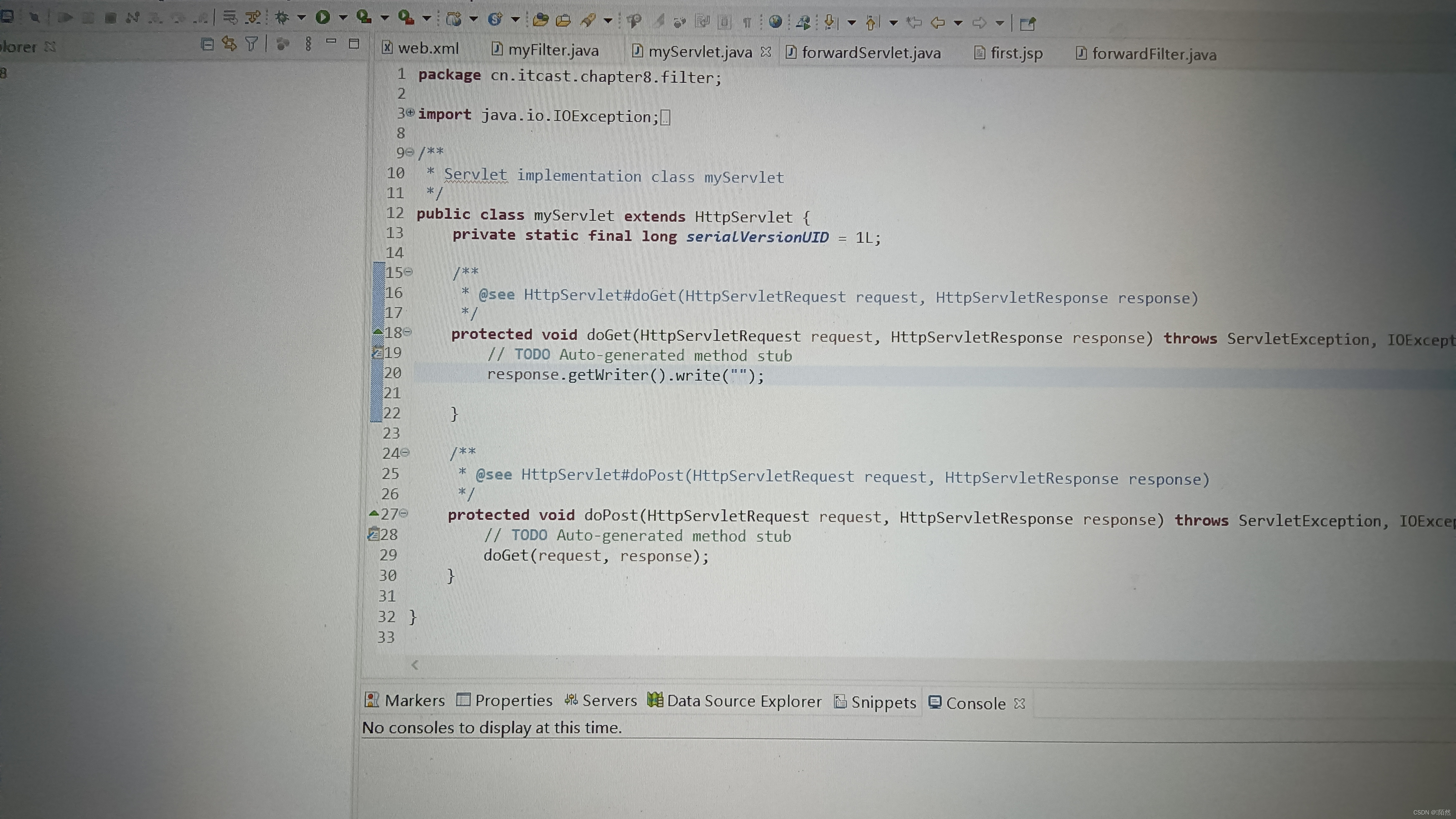Open the Snippets view tab
1456x819 pixels.
(876, 702)
